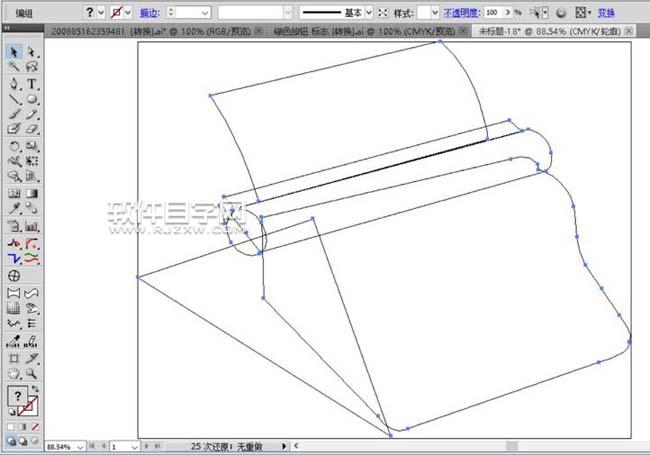The height and width of the screenshot is (455, 650).
Task: Choose the Ellipse tool
Action: tap(32, 99)
